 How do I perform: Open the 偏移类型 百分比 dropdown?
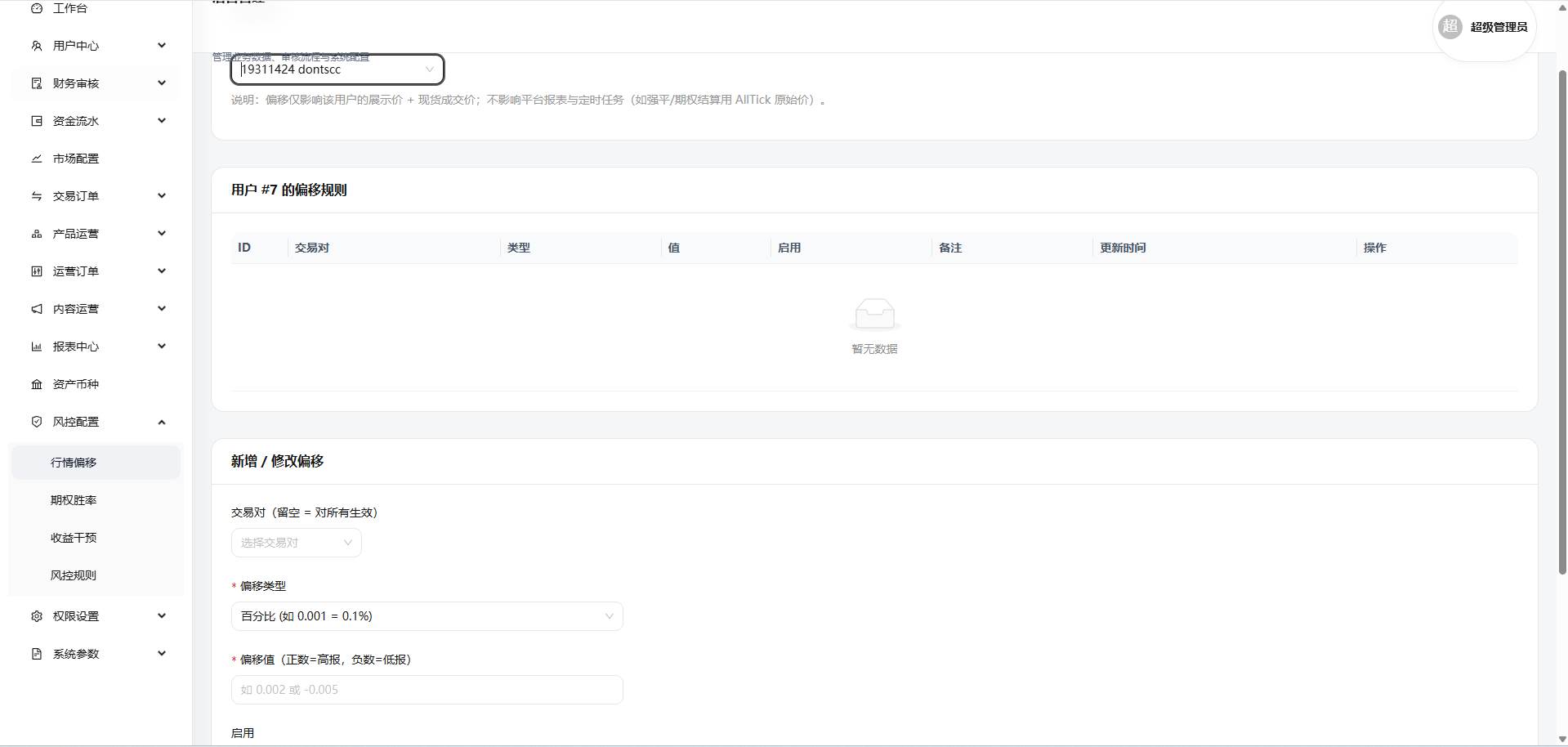427,616
